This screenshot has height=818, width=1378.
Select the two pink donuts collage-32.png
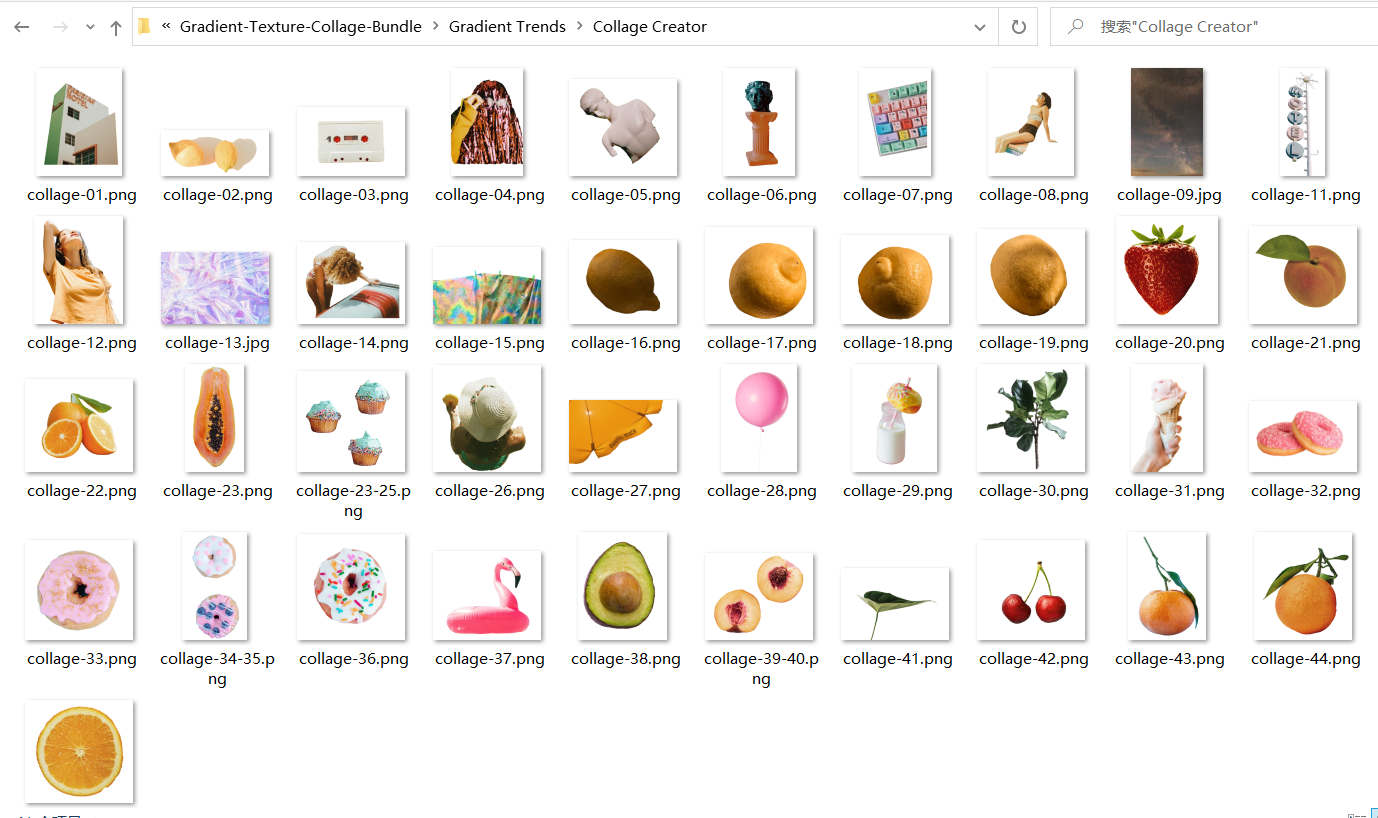1303,436
